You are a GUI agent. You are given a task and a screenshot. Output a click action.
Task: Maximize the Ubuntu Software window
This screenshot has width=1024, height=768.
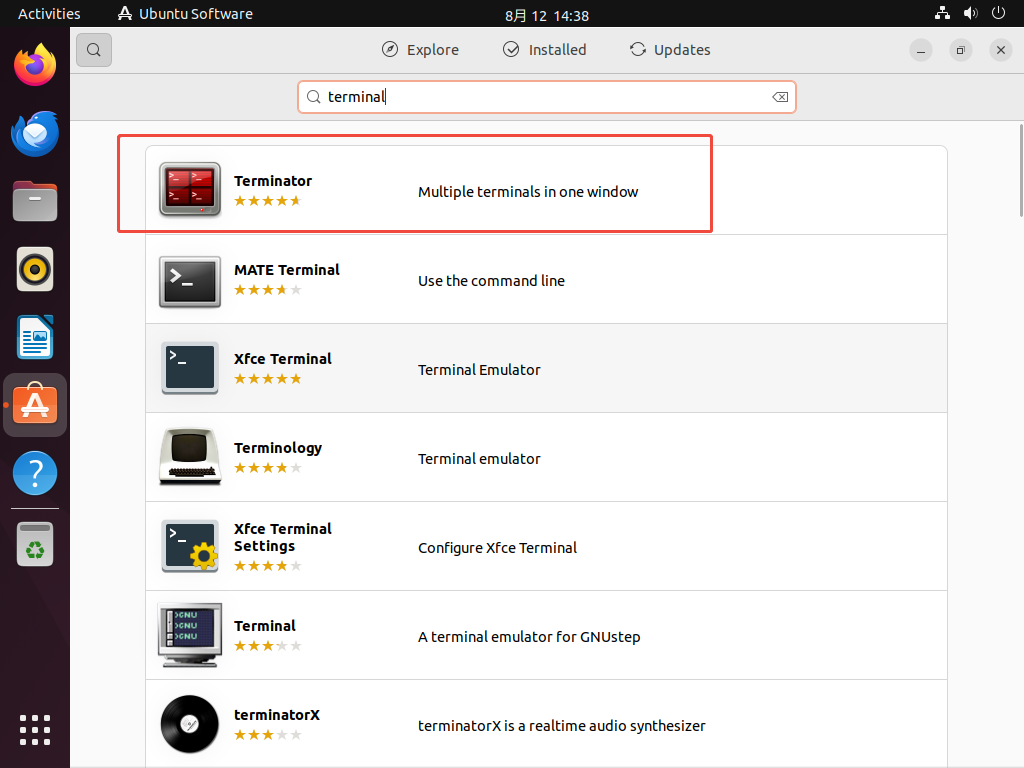961,50
